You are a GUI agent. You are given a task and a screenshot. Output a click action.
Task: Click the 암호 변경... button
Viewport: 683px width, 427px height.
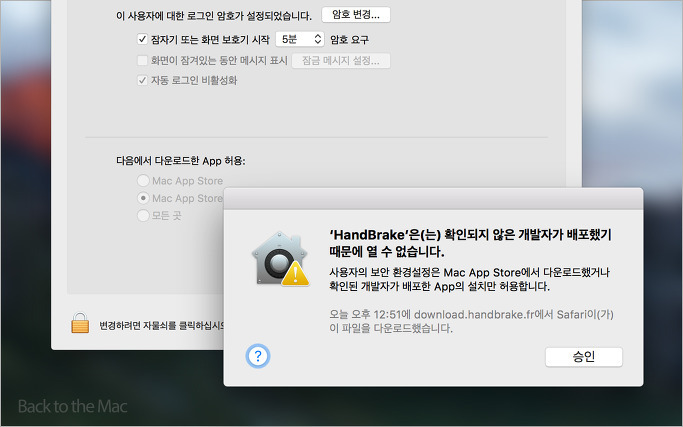[356, 15]
